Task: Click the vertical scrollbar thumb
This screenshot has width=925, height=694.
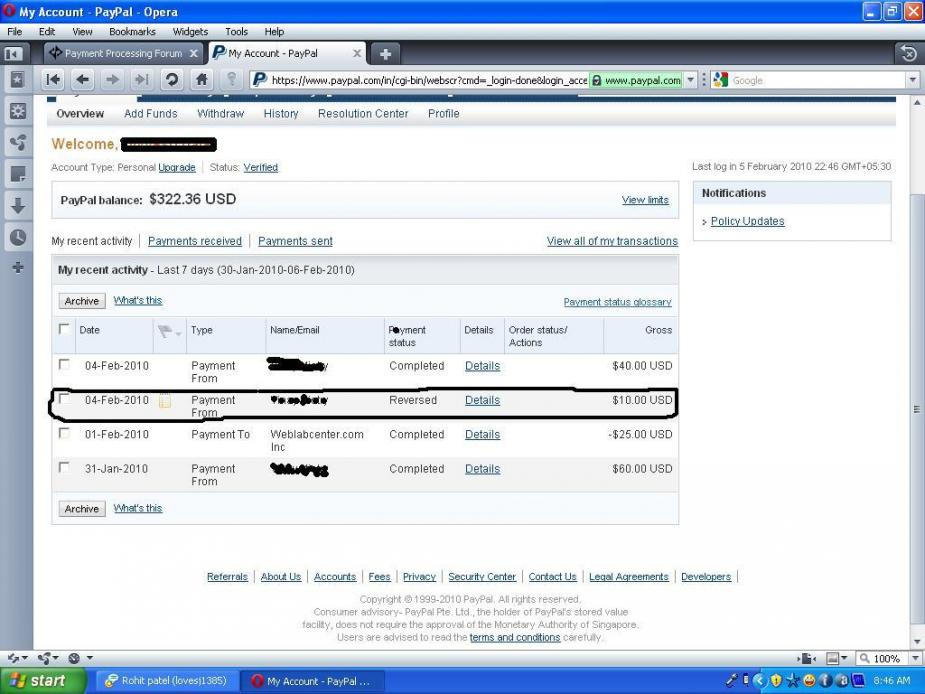Action: [916, 407]
